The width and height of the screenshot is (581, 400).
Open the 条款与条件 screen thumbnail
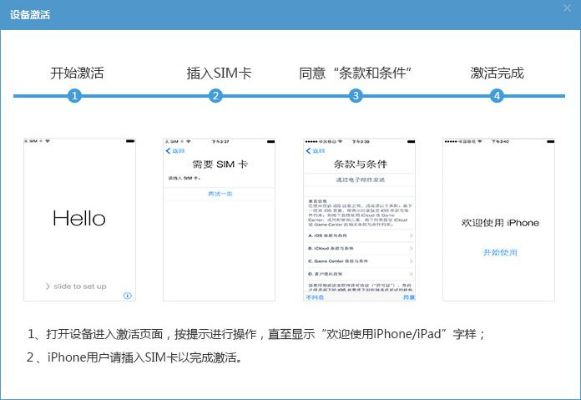click(359, 220)
